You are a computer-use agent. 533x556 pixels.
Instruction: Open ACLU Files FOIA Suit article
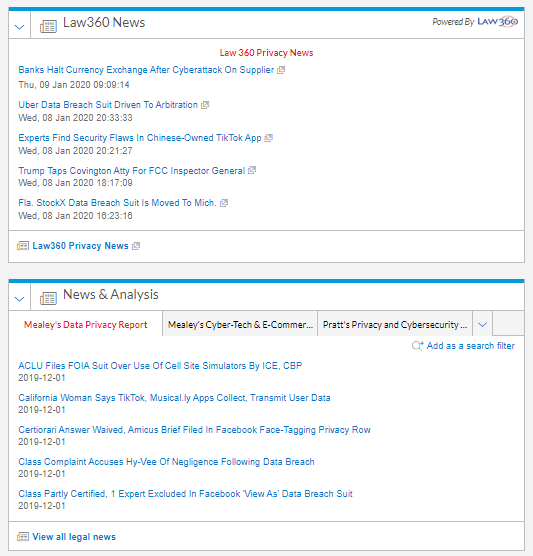pyautogui.click(x=160, y=366)
